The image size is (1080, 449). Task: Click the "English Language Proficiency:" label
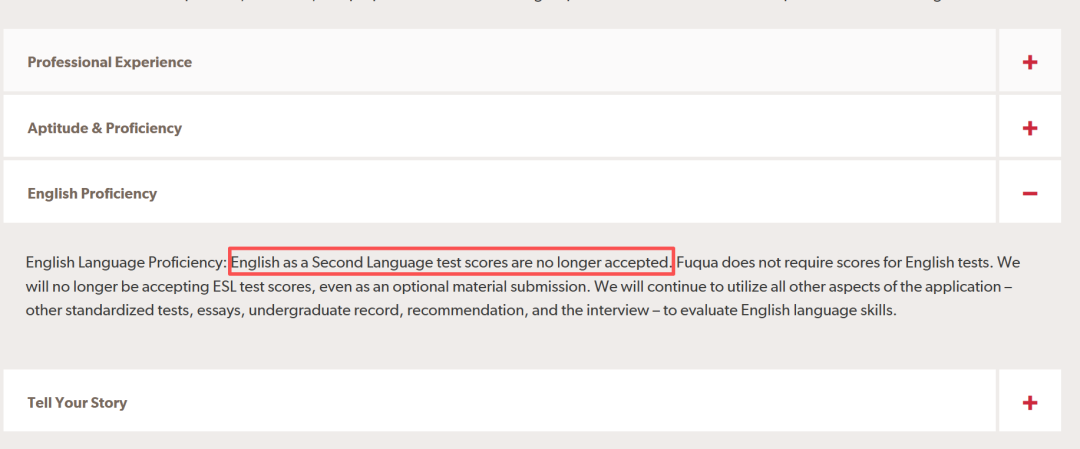126,263
